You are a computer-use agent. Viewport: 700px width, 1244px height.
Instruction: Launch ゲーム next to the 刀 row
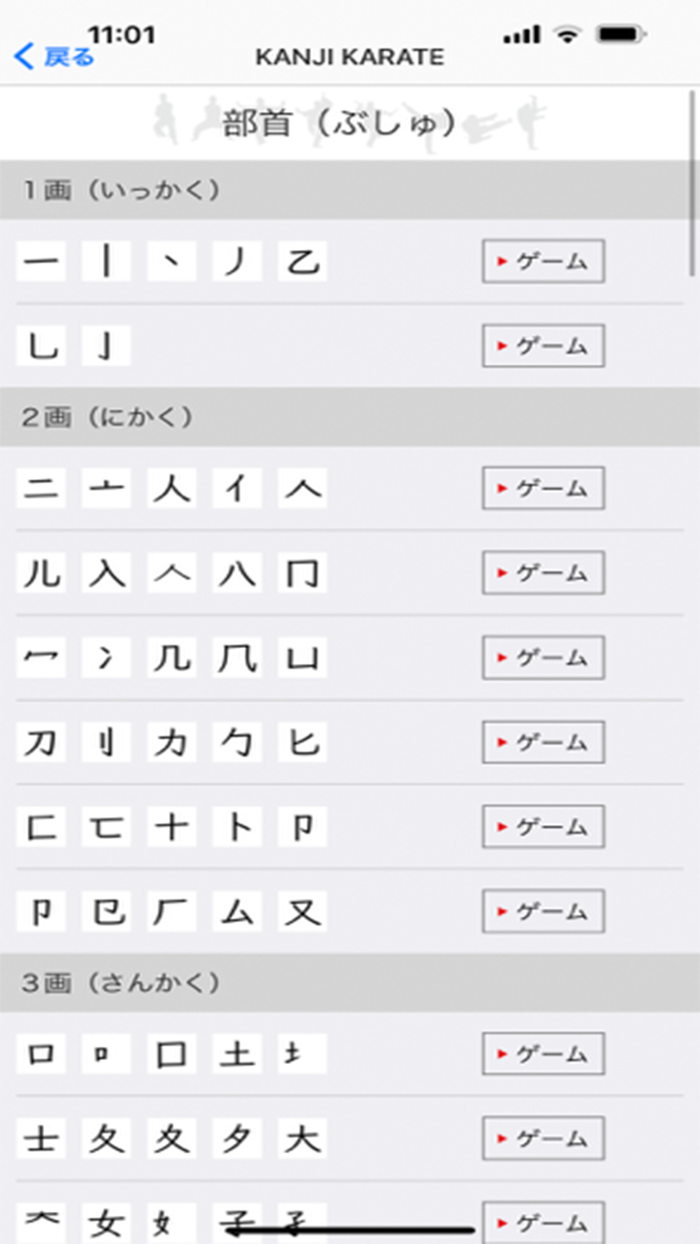point(542,742)
